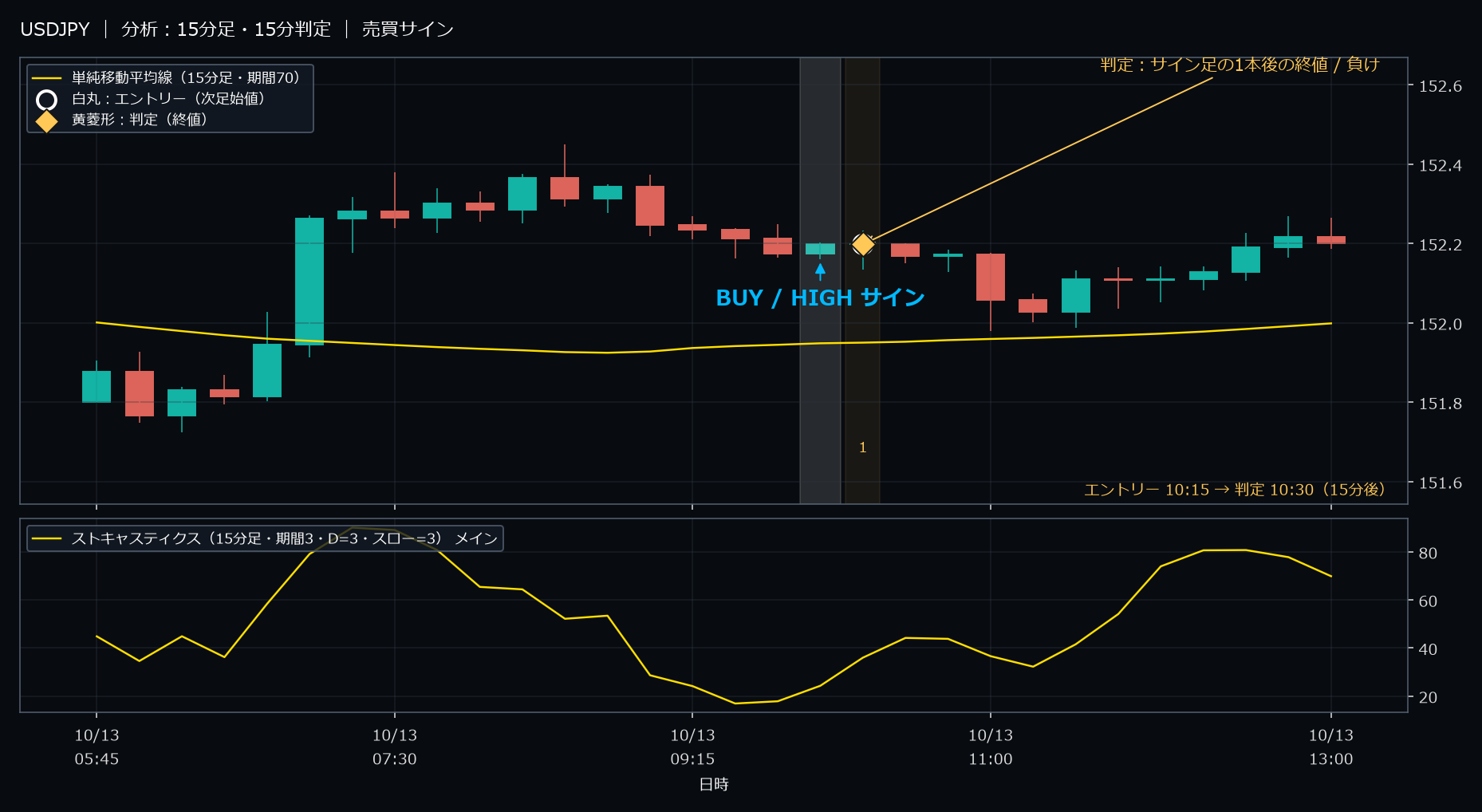Click the 05:45 time axis label
Image resolution: width=1482 pixels, height=812 pixels.
coord(97,759)
